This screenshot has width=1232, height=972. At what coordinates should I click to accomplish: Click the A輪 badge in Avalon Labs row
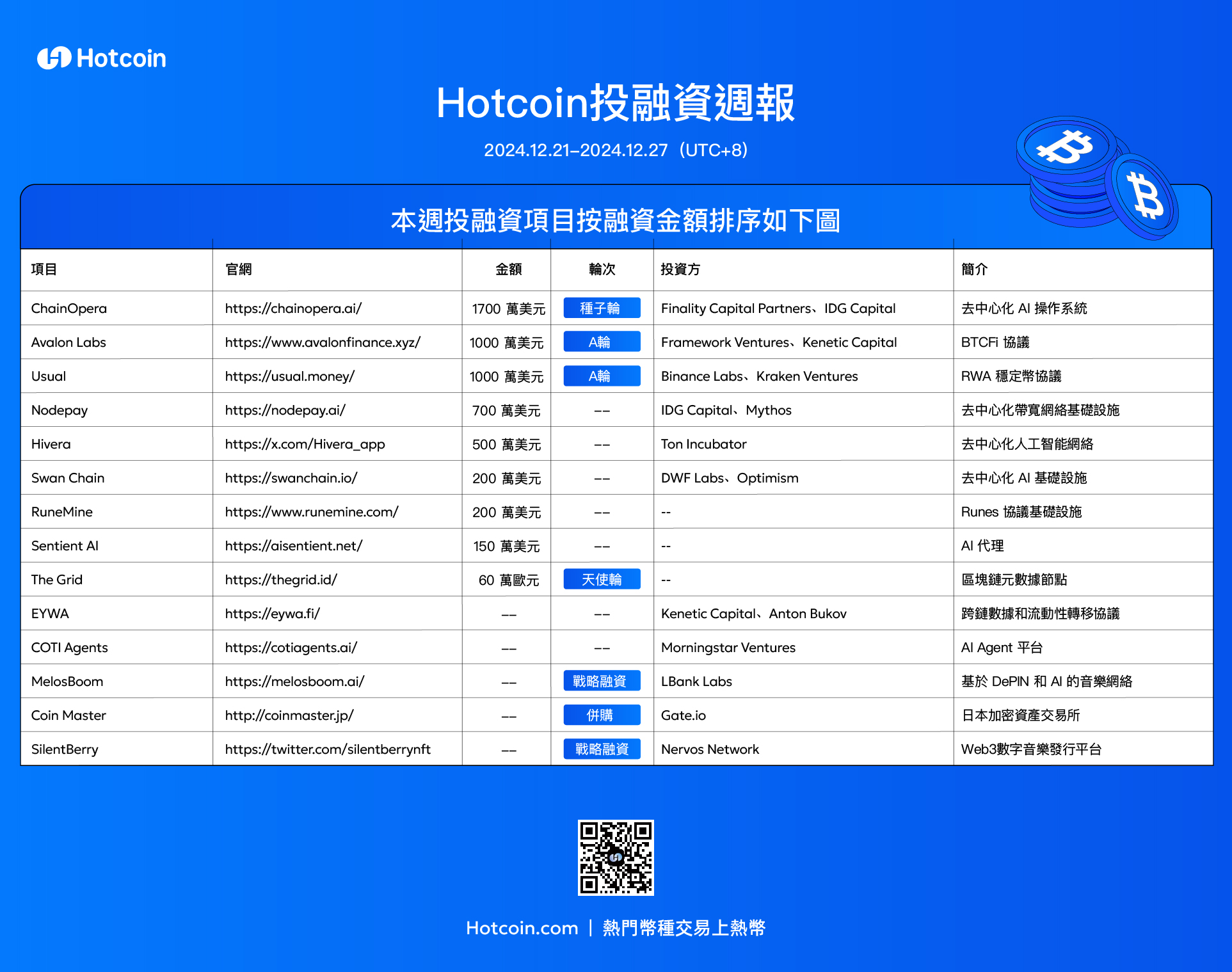tap(602, 342)
